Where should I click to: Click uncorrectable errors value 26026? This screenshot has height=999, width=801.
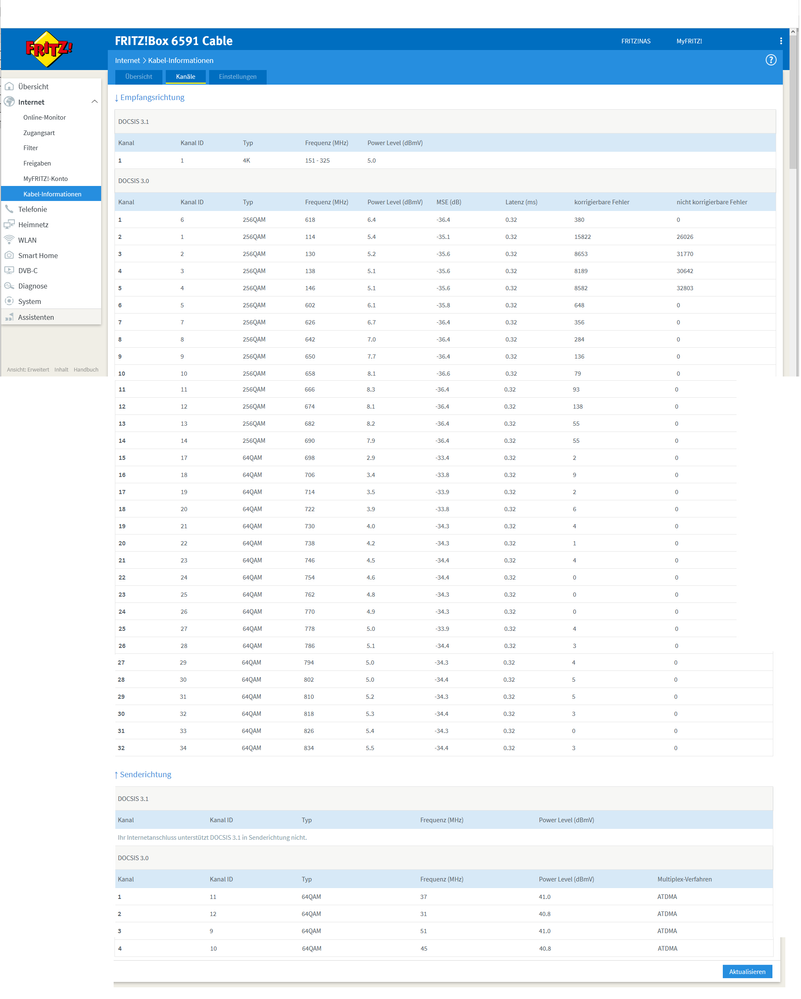coord(685,236)
